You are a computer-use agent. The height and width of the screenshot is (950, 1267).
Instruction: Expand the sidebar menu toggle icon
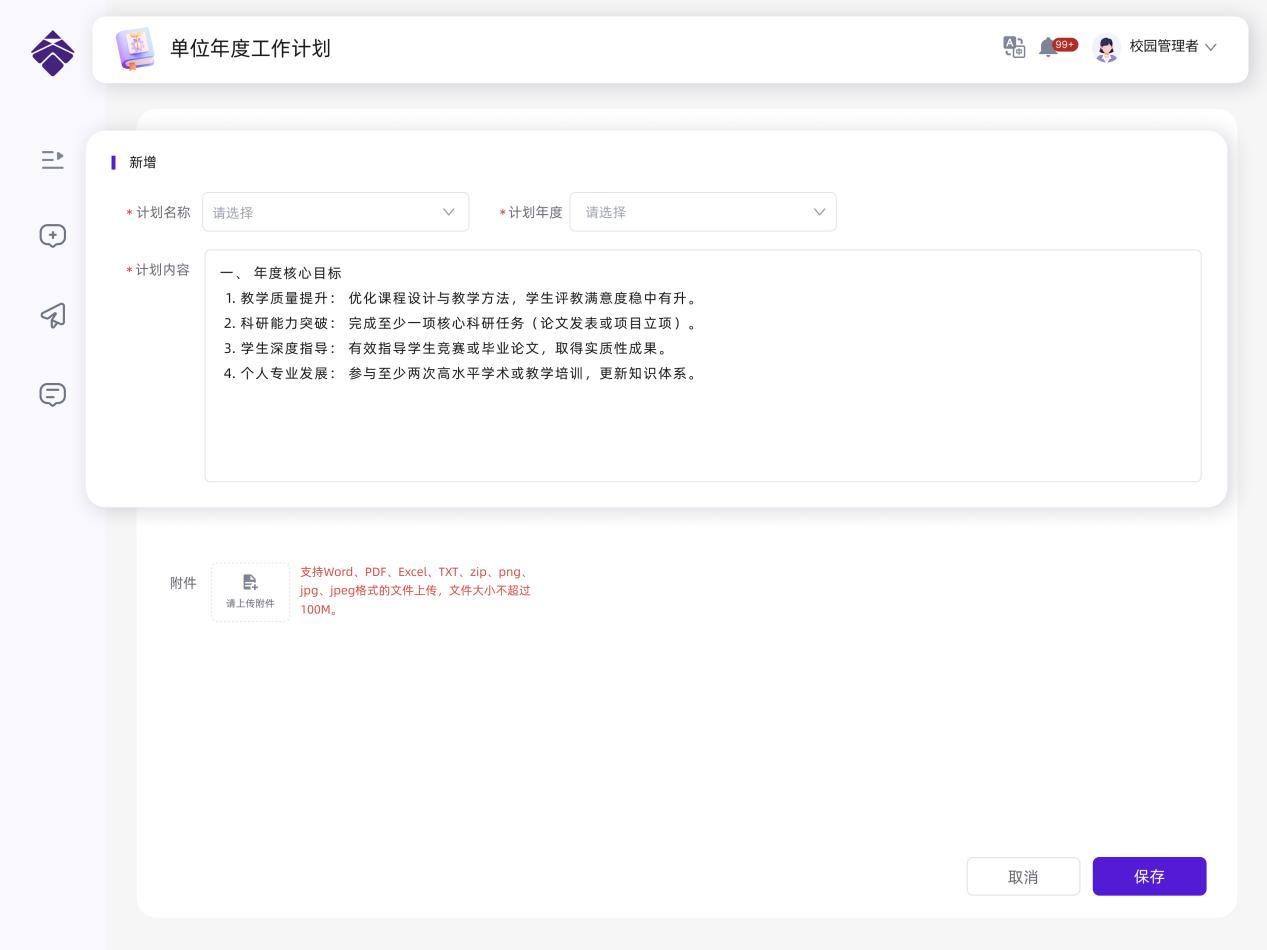[52, 159]
